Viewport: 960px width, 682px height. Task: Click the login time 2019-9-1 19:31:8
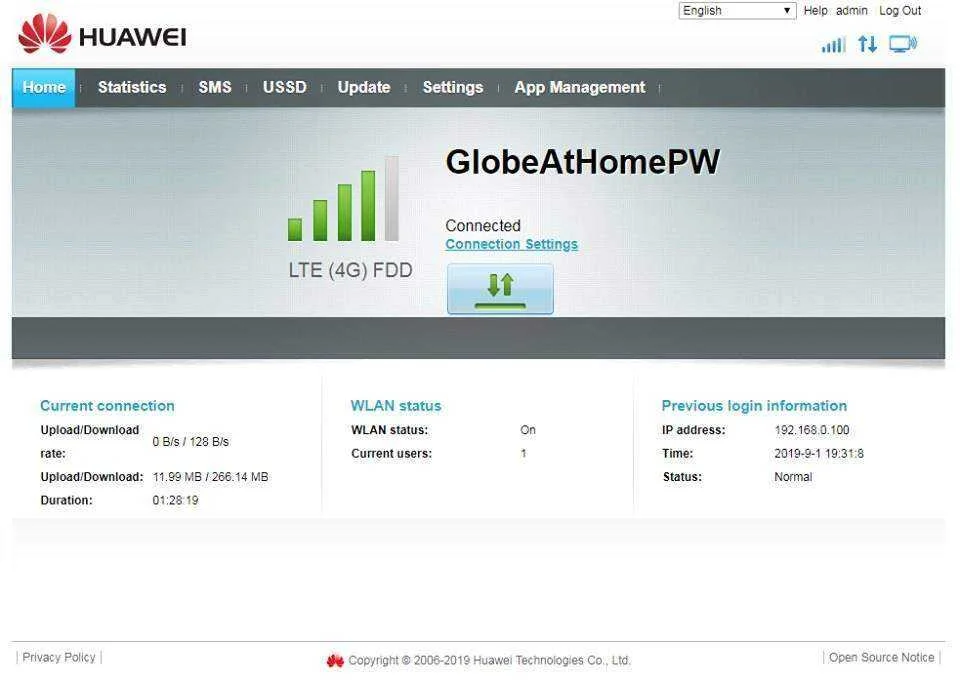click(x=819, y=454)
